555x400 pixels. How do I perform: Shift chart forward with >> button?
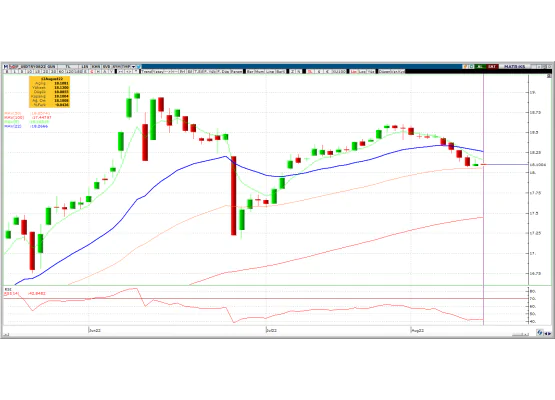pos(128,71)
